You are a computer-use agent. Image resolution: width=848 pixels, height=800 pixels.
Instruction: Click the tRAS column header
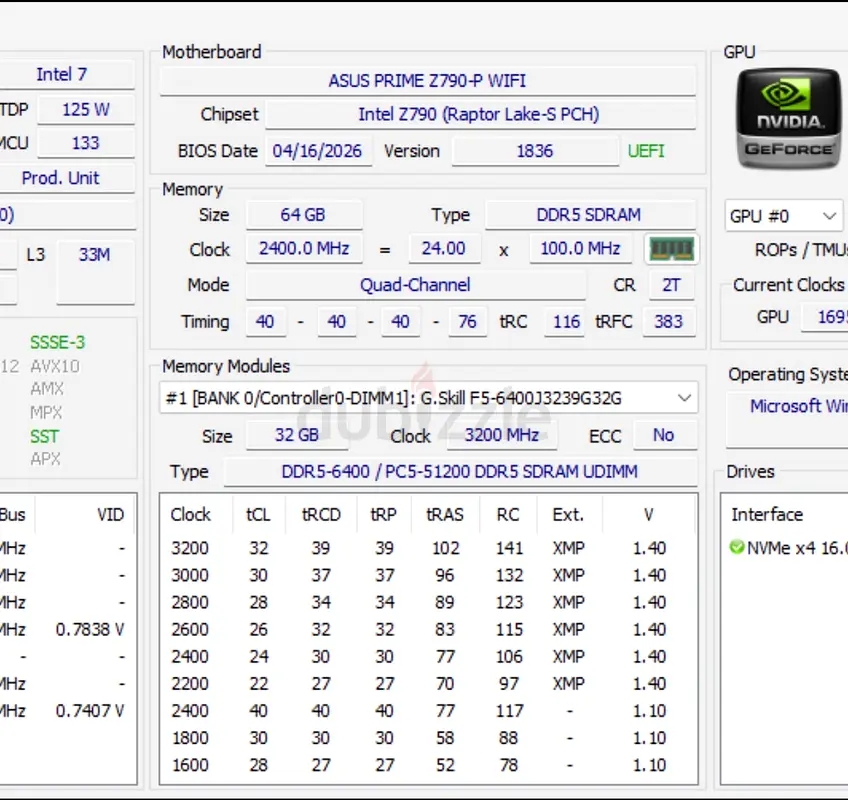[445, 514]
